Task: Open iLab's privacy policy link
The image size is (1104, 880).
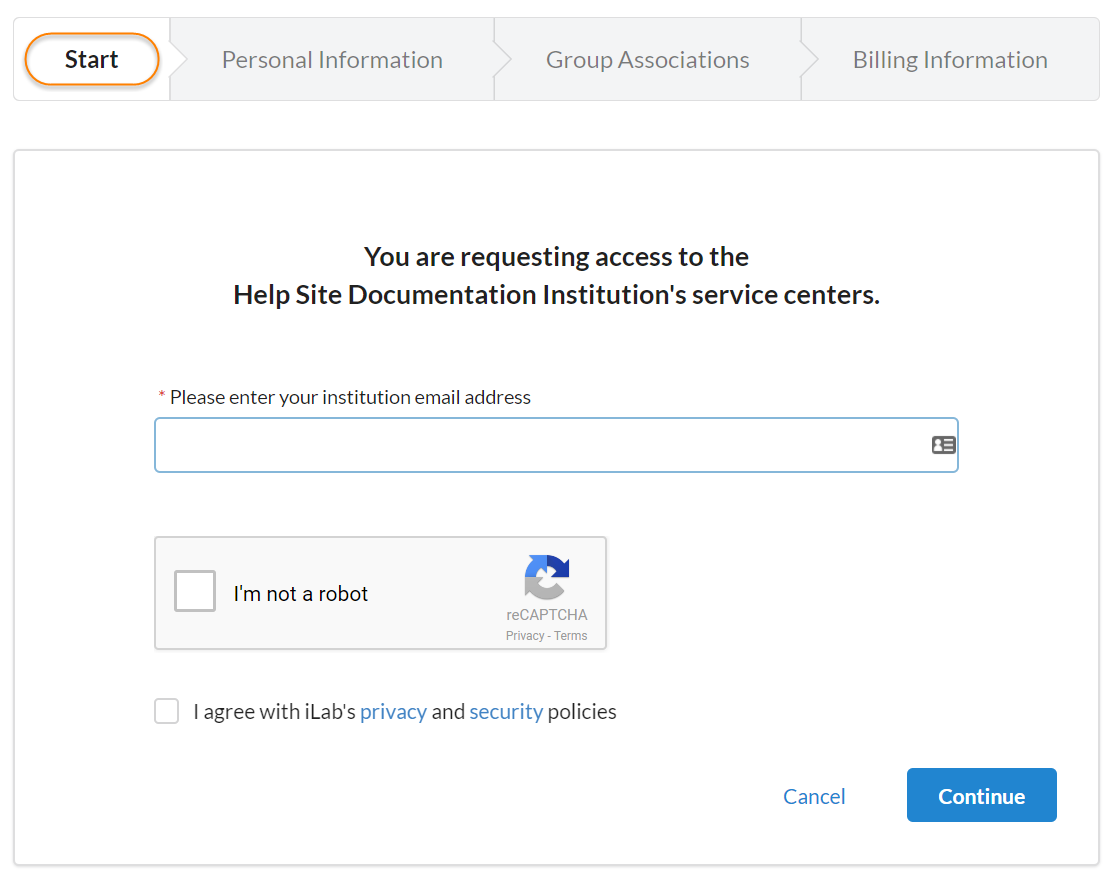Action: click(x=393, y=712)
